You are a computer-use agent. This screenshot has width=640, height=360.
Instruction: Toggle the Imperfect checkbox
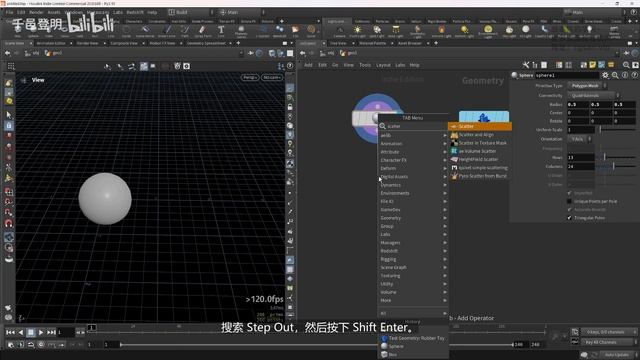point(569,193)
